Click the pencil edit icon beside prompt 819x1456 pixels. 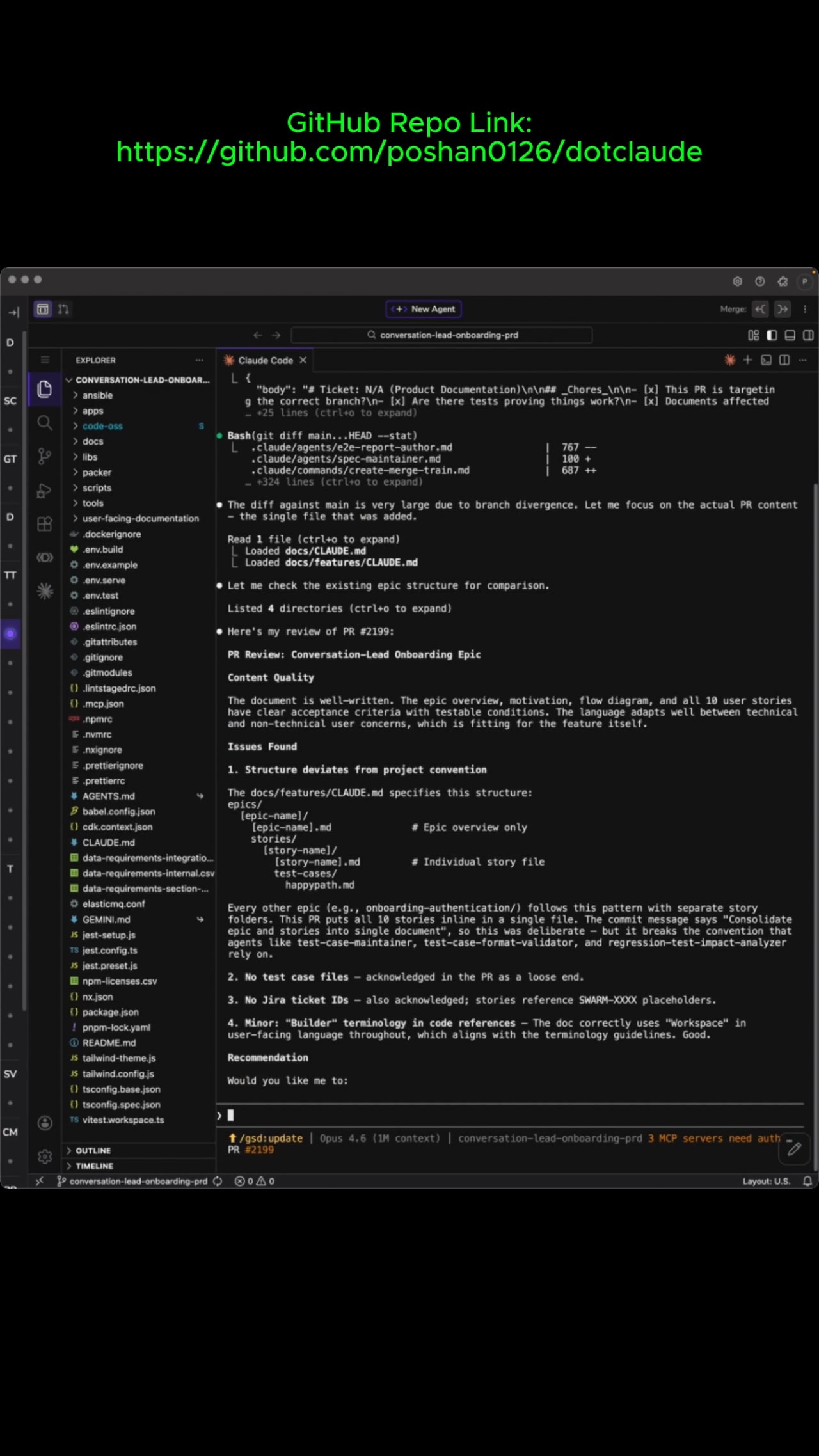point(794,1150)
